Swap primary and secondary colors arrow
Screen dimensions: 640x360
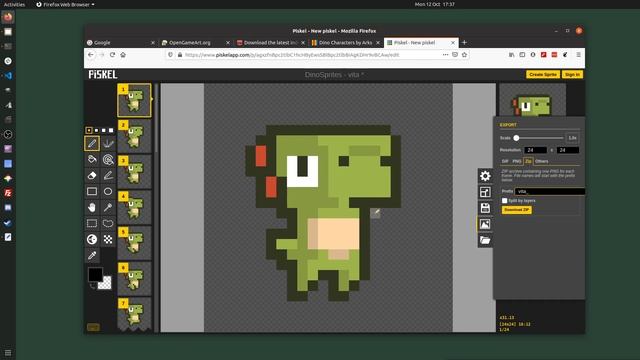pyautogui.click(x=93, y=286)
